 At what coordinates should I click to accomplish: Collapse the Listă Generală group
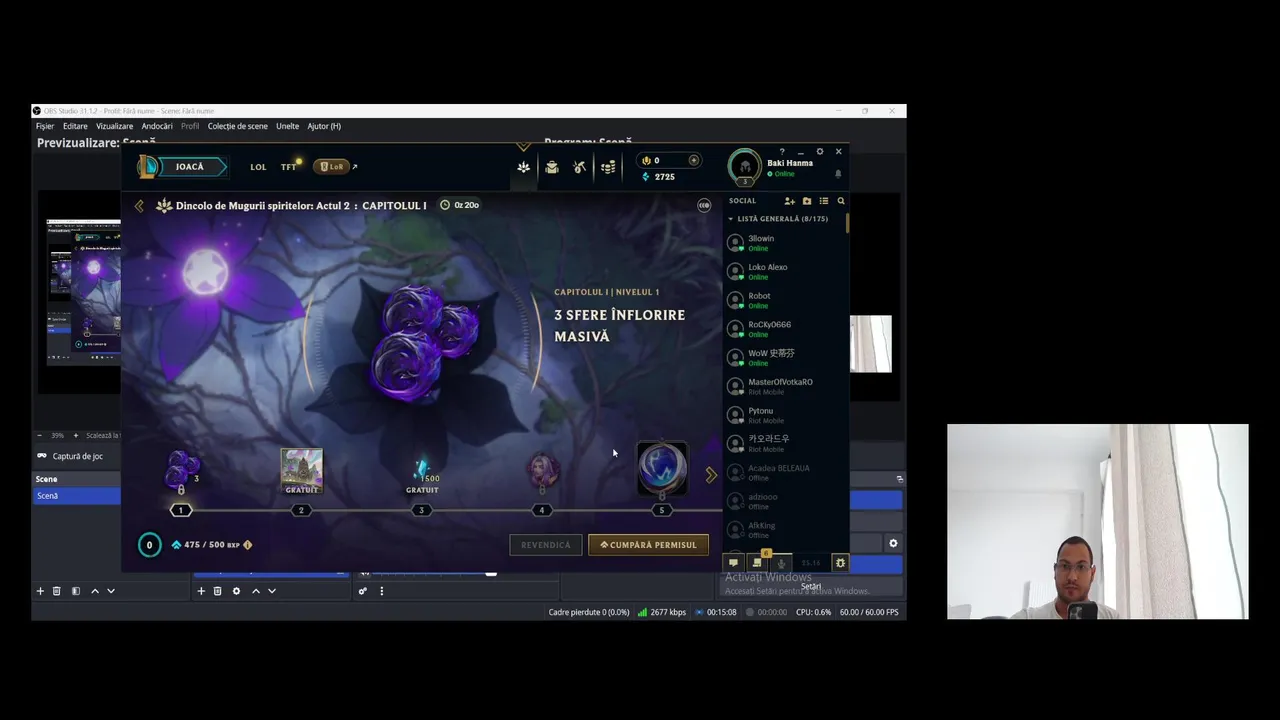[x=731, y=219]
